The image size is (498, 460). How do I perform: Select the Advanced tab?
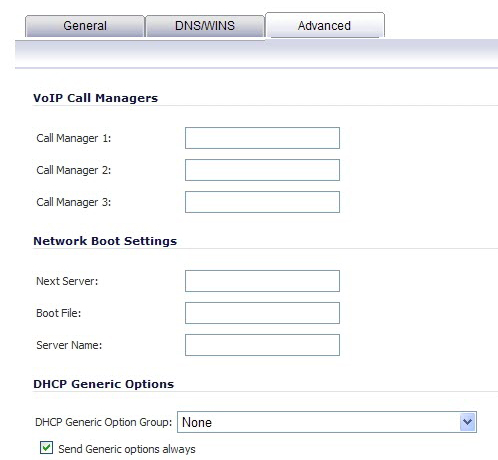coord(325,25)
